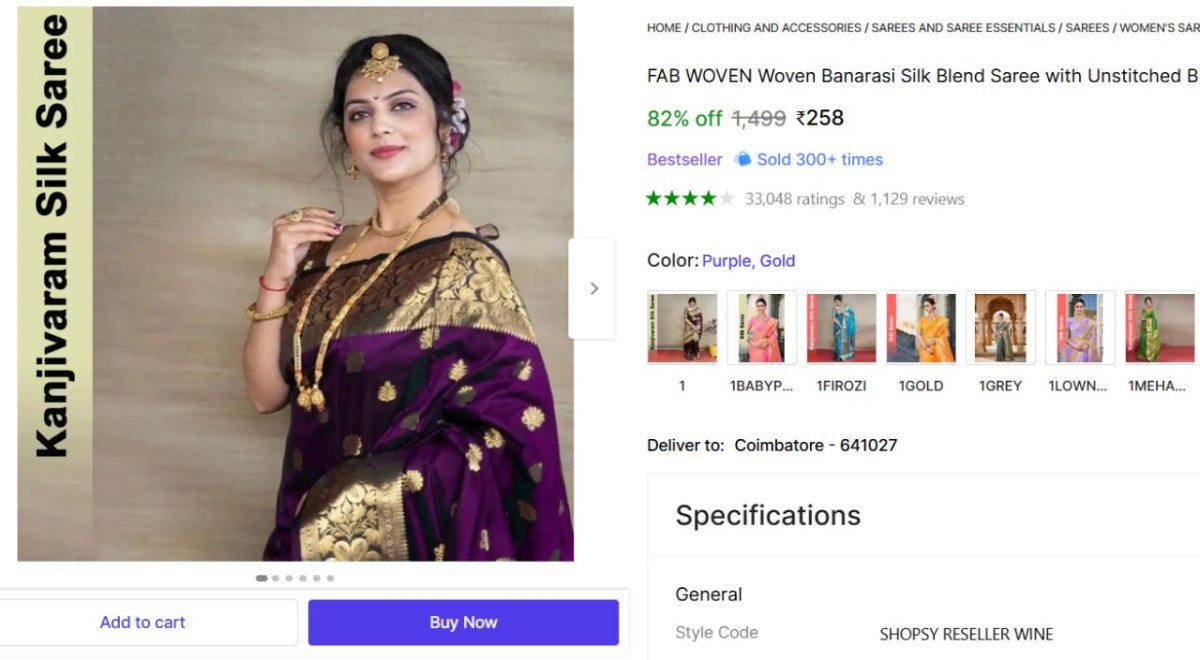
Task: Click the Add to cart button
Action: [142, 622]
